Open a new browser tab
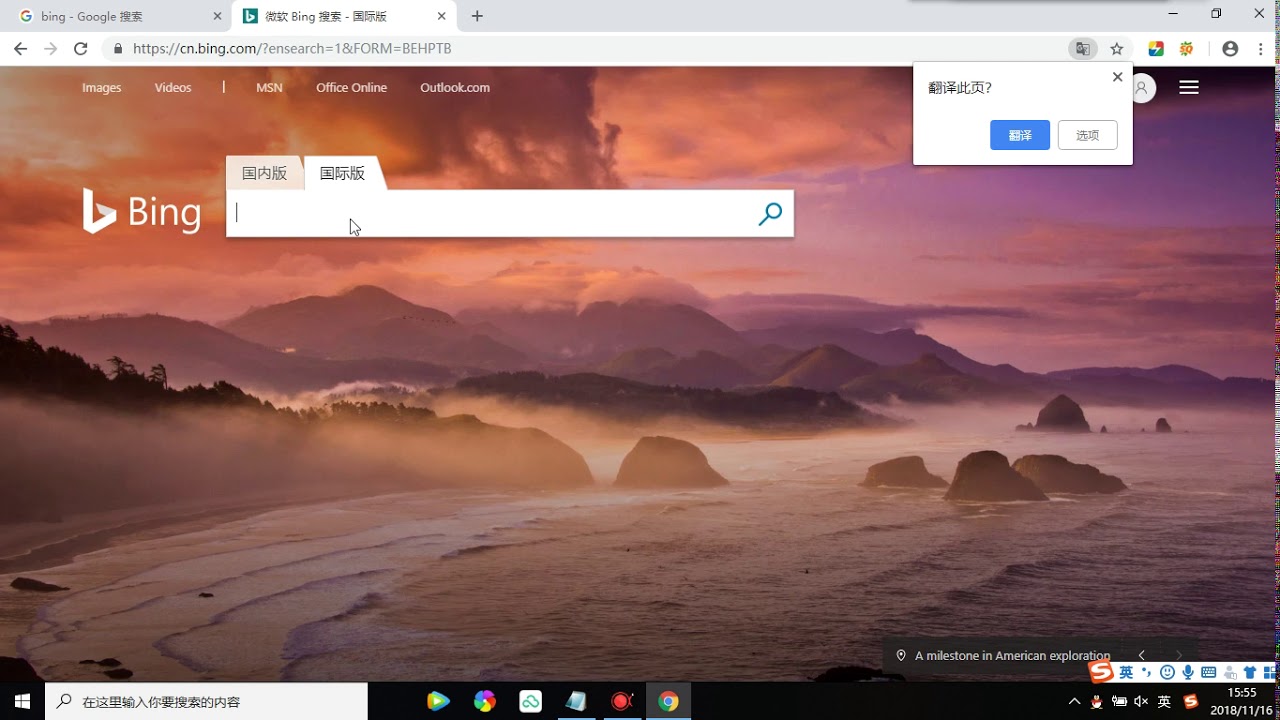 [x=477, y=16]
